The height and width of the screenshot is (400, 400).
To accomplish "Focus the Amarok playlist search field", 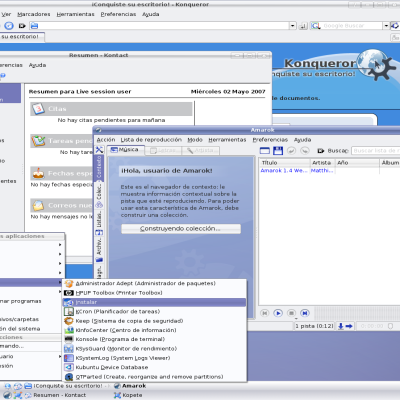I will 376,151.
